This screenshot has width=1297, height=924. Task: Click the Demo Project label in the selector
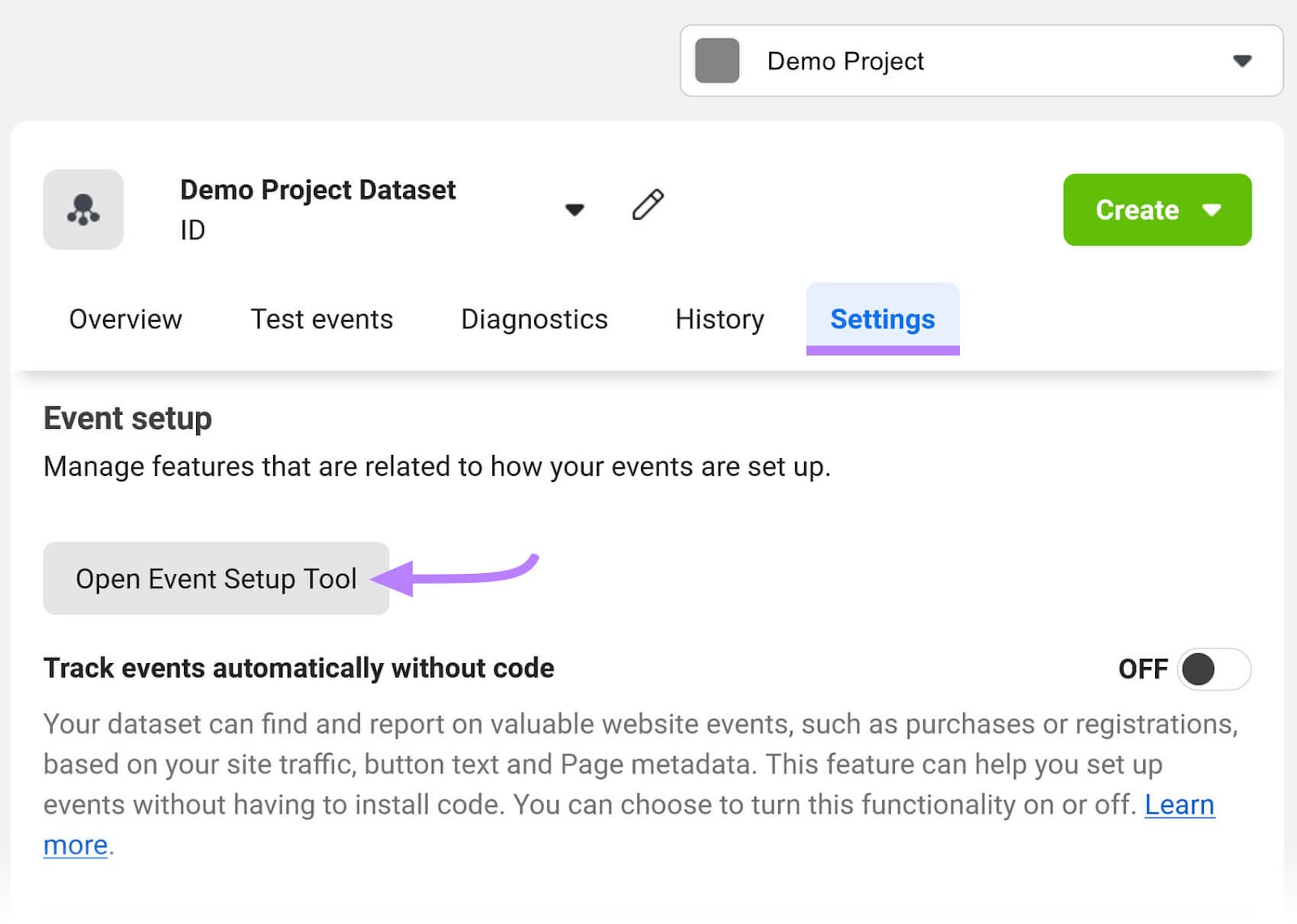coord(845,60)
